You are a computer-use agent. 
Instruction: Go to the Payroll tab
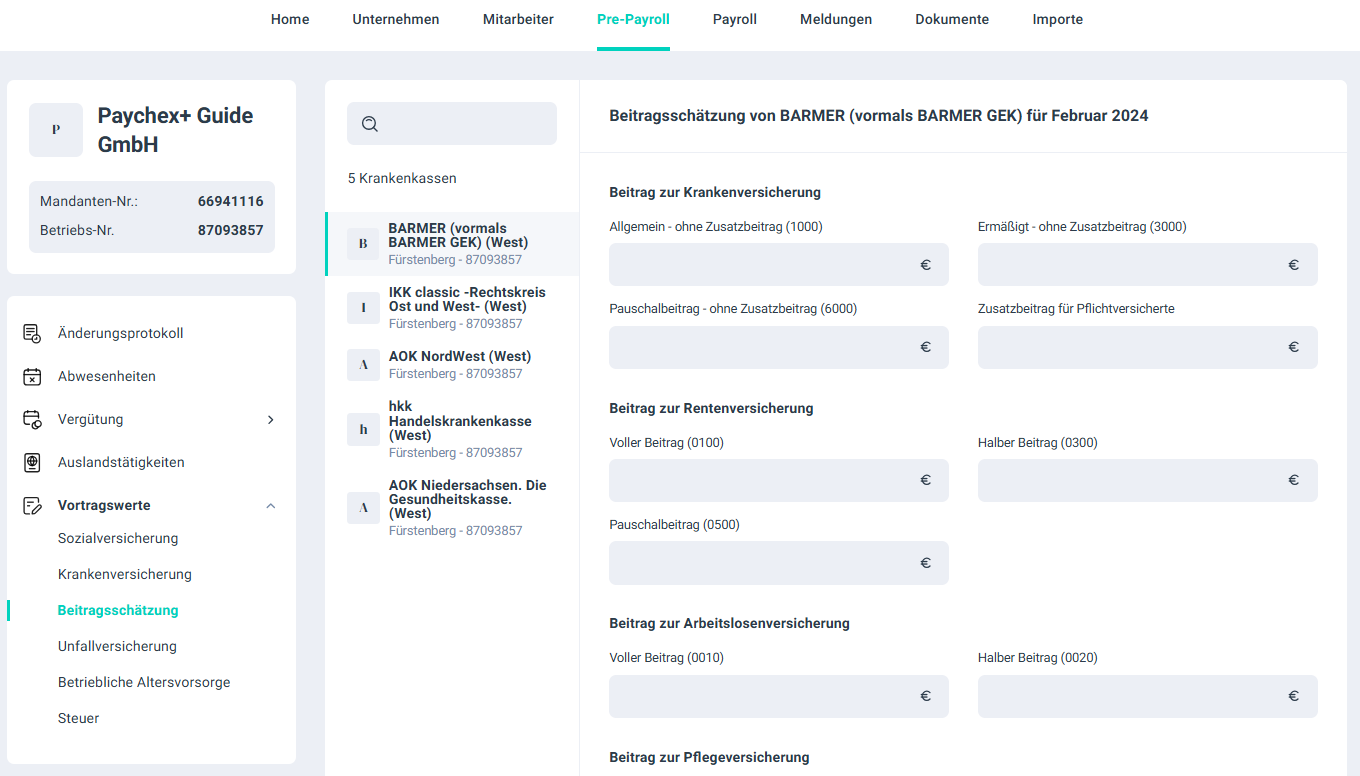[x=735, y=19]
